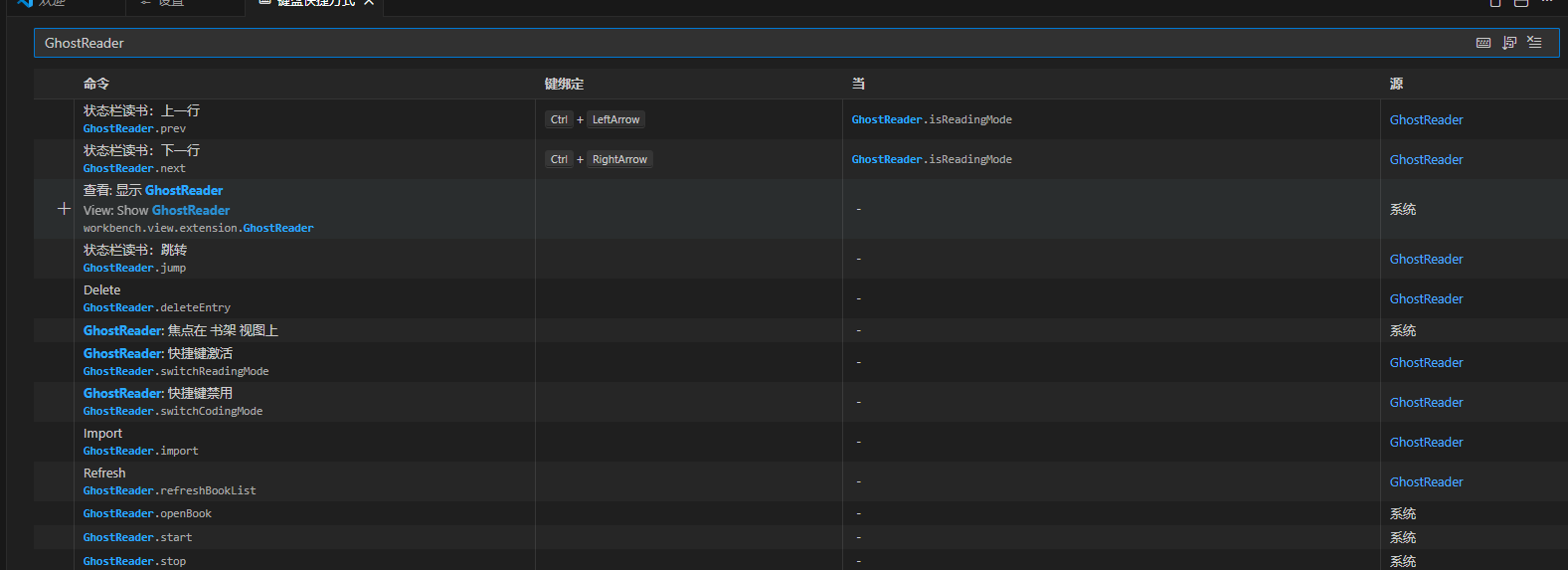This screenshot has width=1568, height=570.
Task: Open the more actions ellipsis at top right
Action: 1547,3
